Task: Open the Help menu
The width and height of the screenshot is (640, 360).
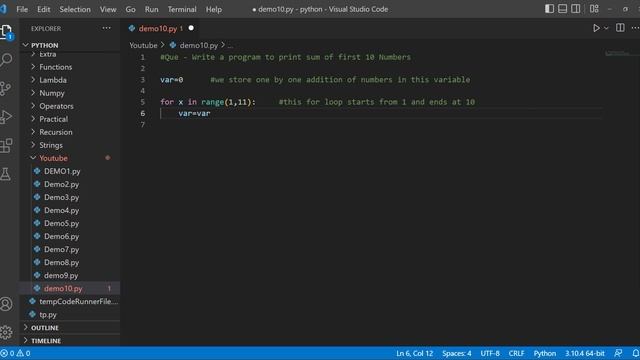Action: point(213,9)
